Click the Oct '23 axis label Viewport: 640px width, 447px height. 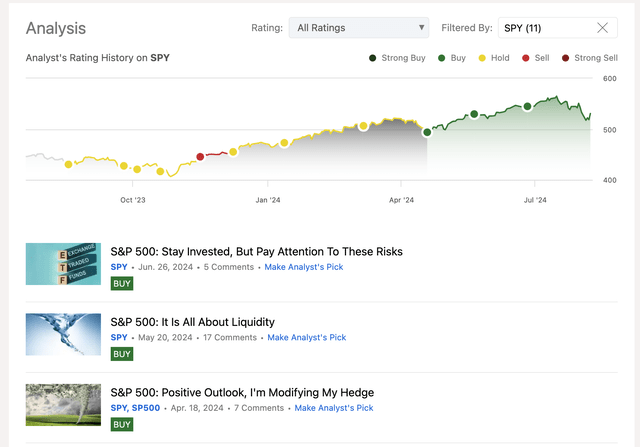click(133, 200)
